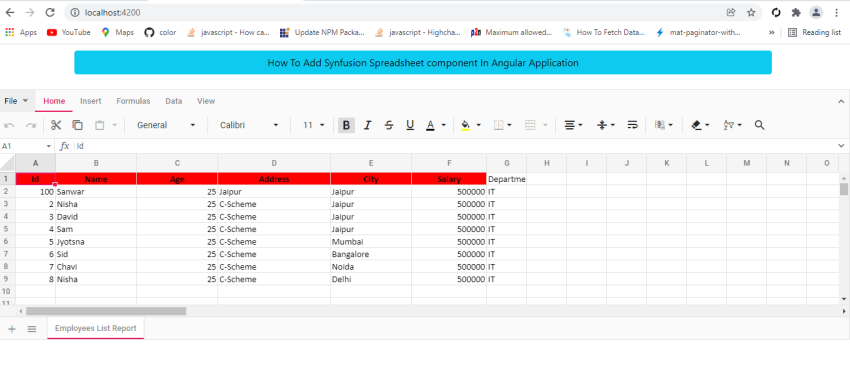Select the Employees List Report sheet tab
850x366 pixels.
[95, 328]
